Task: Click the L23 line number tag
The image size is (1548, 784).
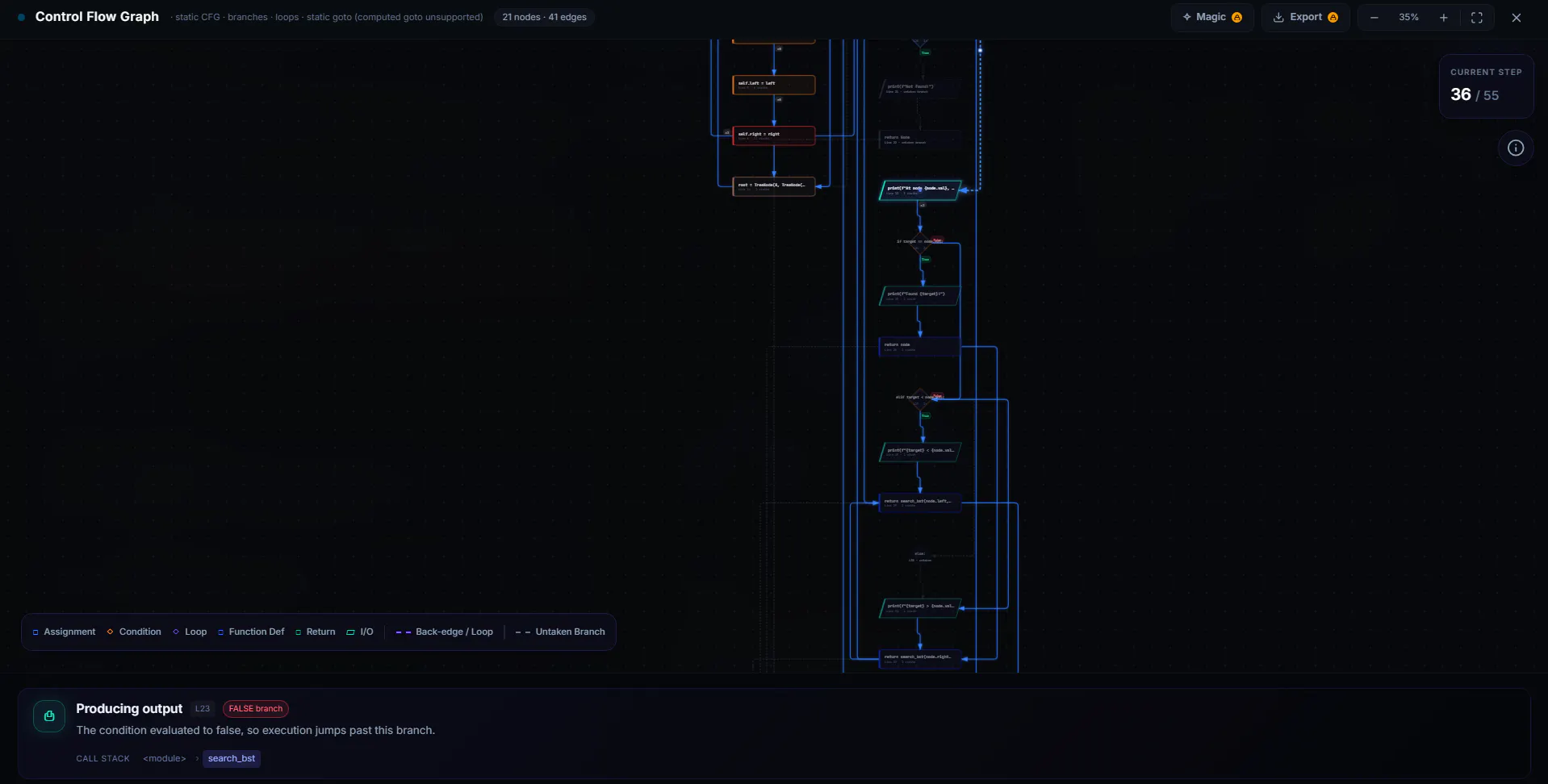Action: (203, 709)
